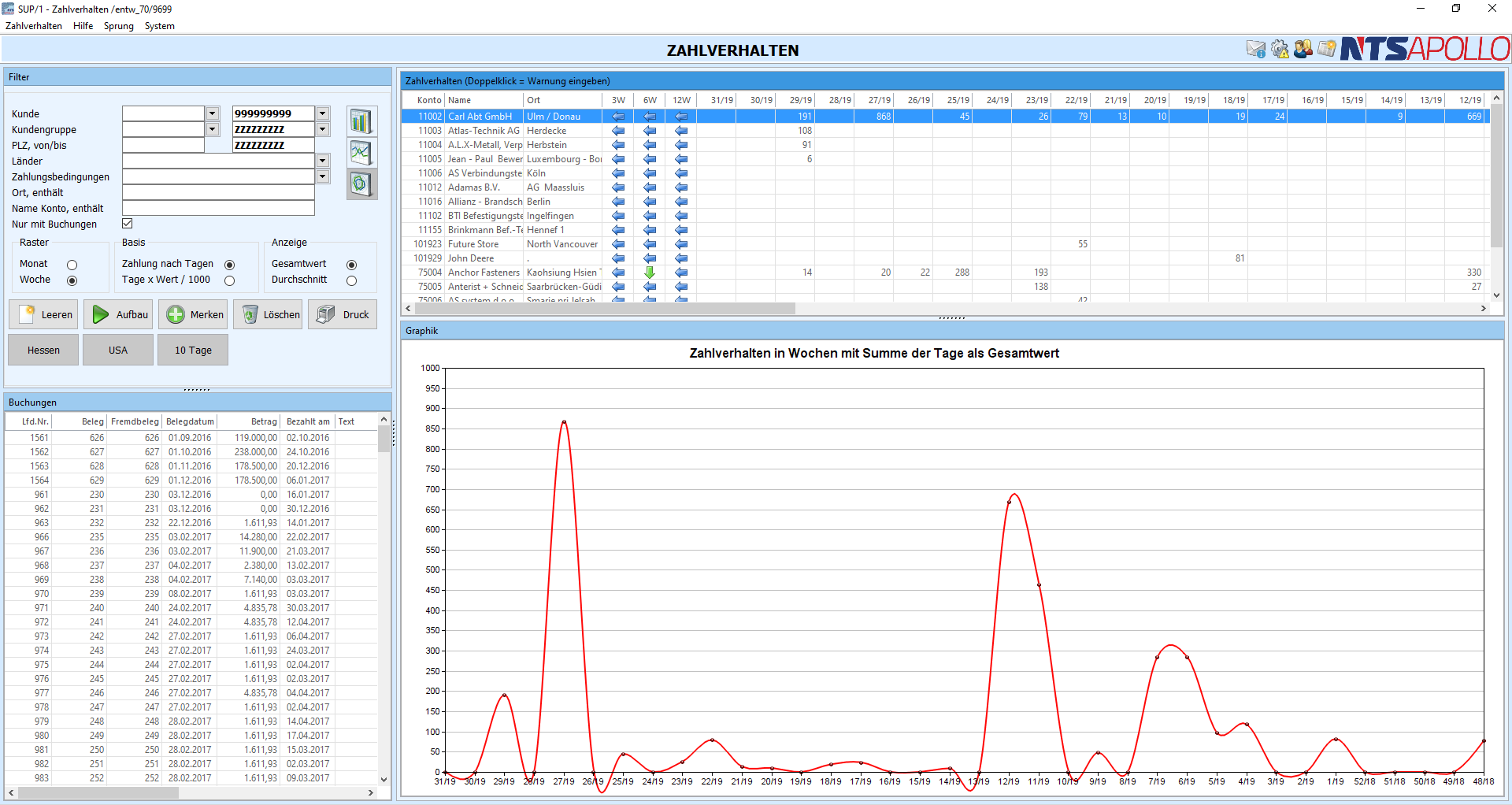Image resolution: width=1512 pixels, height=805 pixels.
Task: Click the Leeren button
Action: pos(44,314)
